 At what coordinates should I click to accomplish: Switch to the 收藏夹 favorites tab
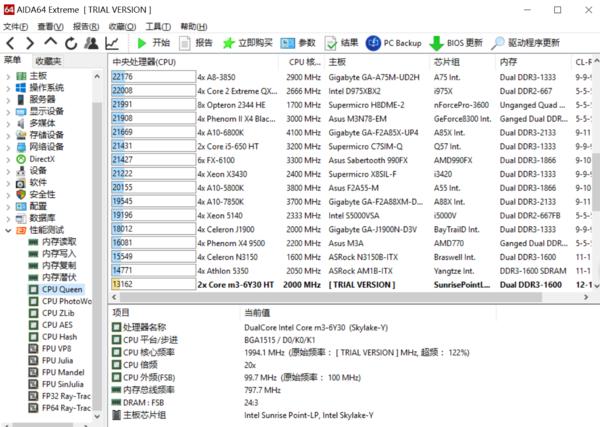[x=48, y=61]
